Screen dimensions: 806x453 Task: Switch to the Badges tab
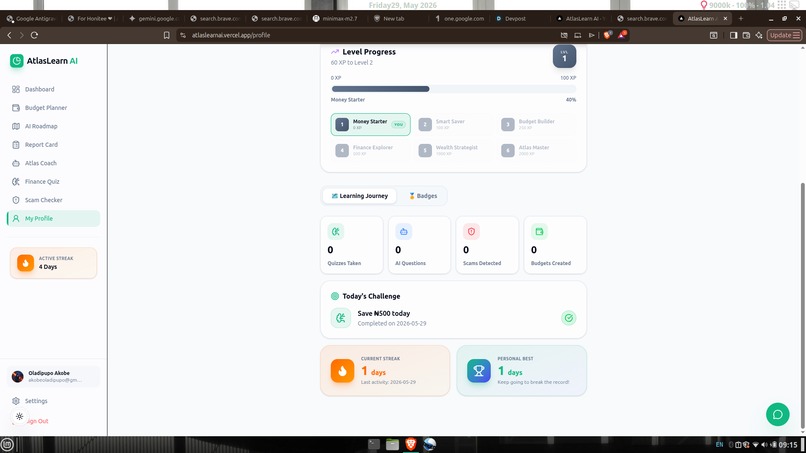[x=423, y=196]
